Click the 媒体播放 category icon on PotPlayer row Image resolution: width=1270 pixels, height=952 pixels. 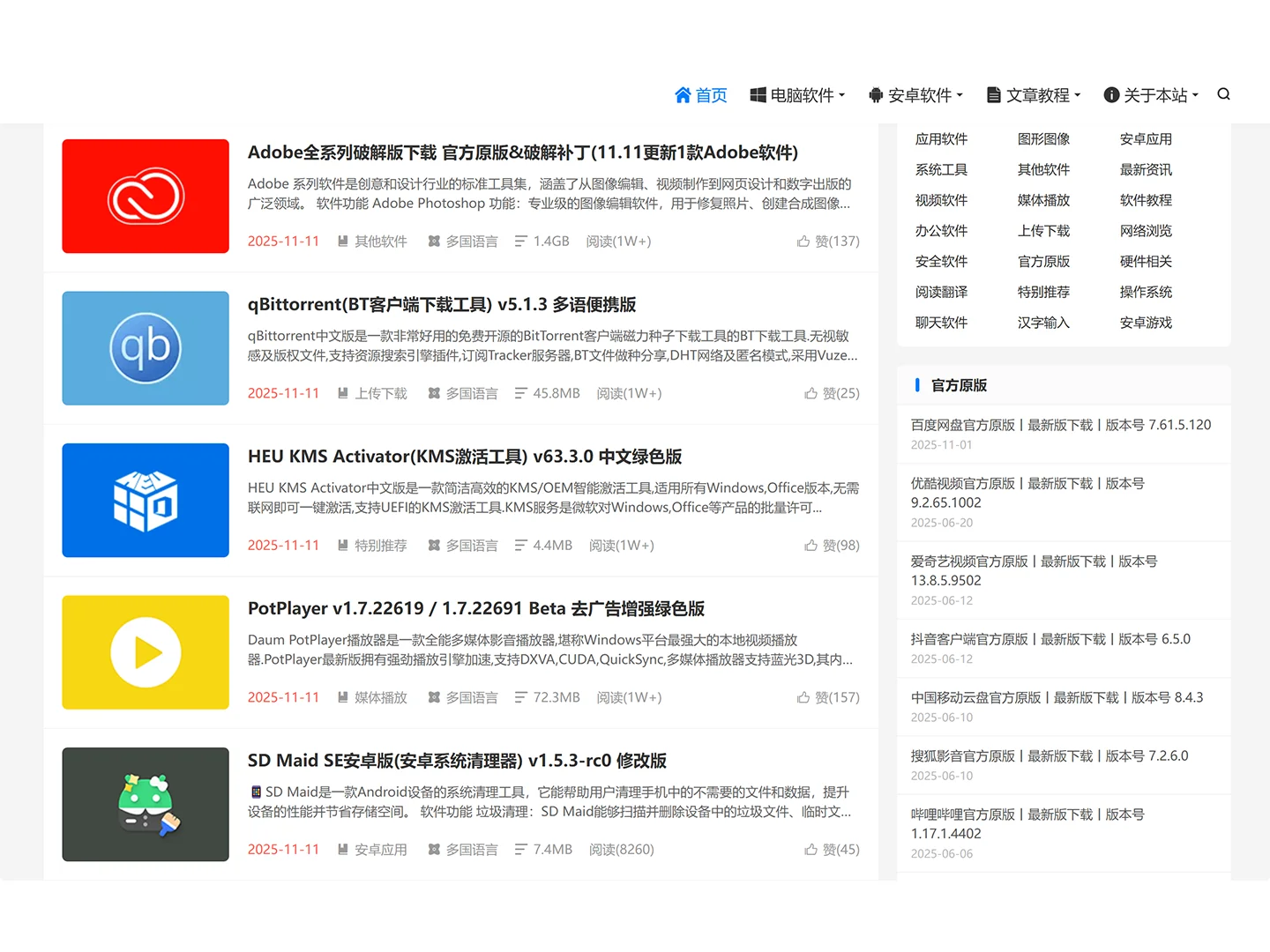(x=343, y=697)
